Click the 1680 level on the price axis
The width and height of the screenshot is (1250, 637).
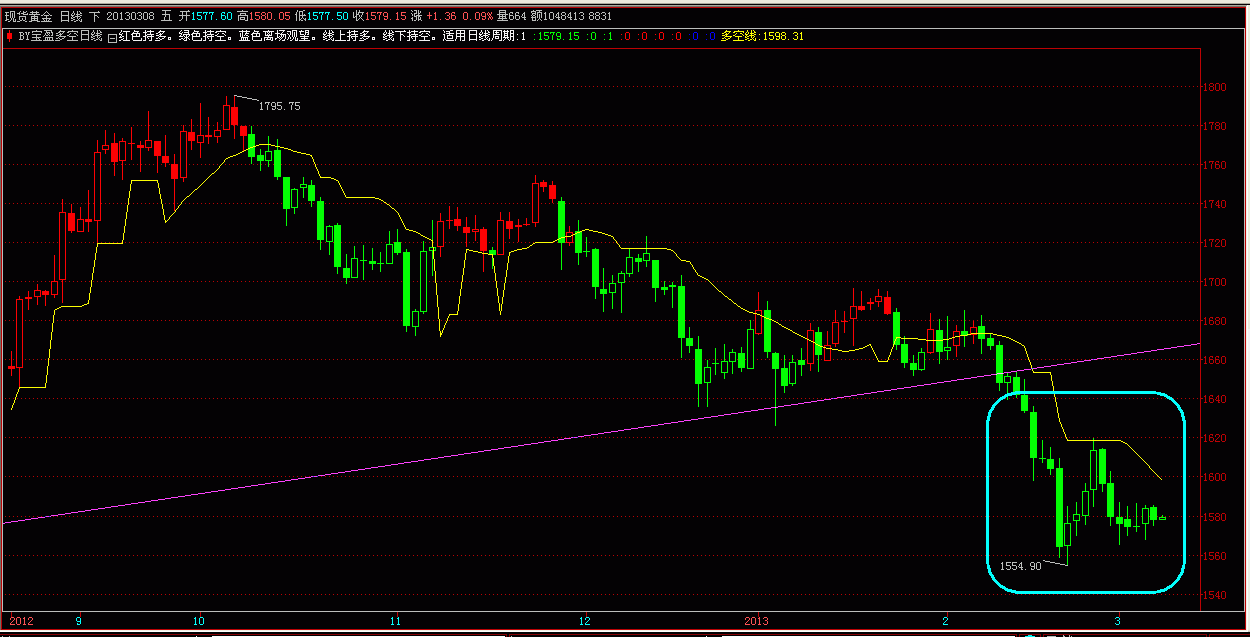pyautogui.click(x=1215, y=321)
